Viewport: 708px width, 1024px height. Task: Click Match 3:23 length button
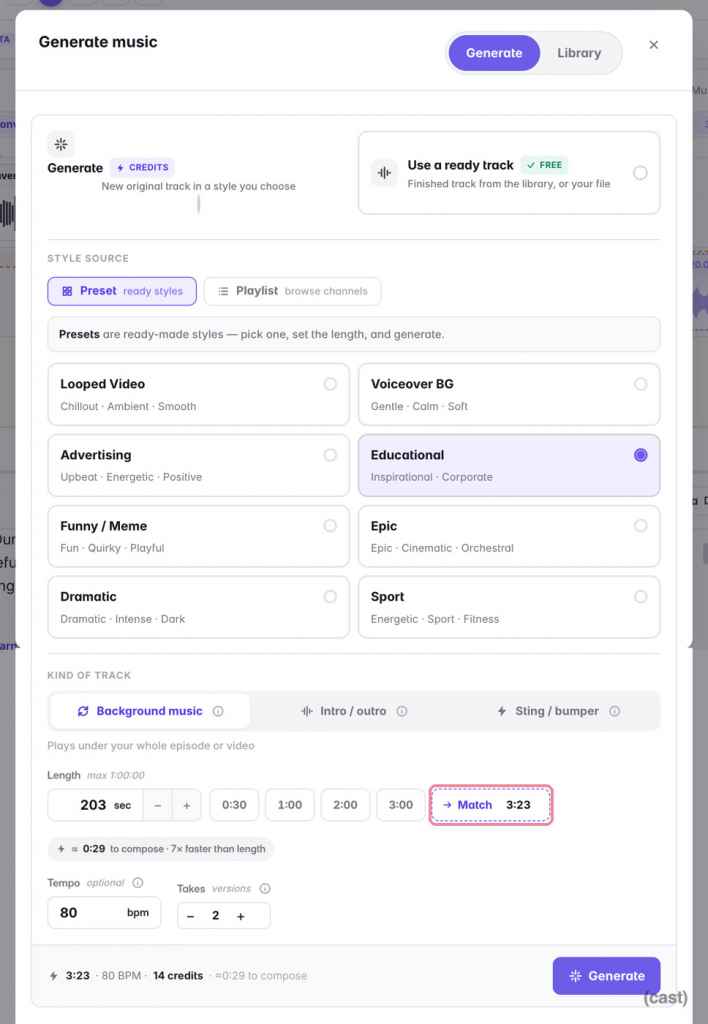pos(491,805)
